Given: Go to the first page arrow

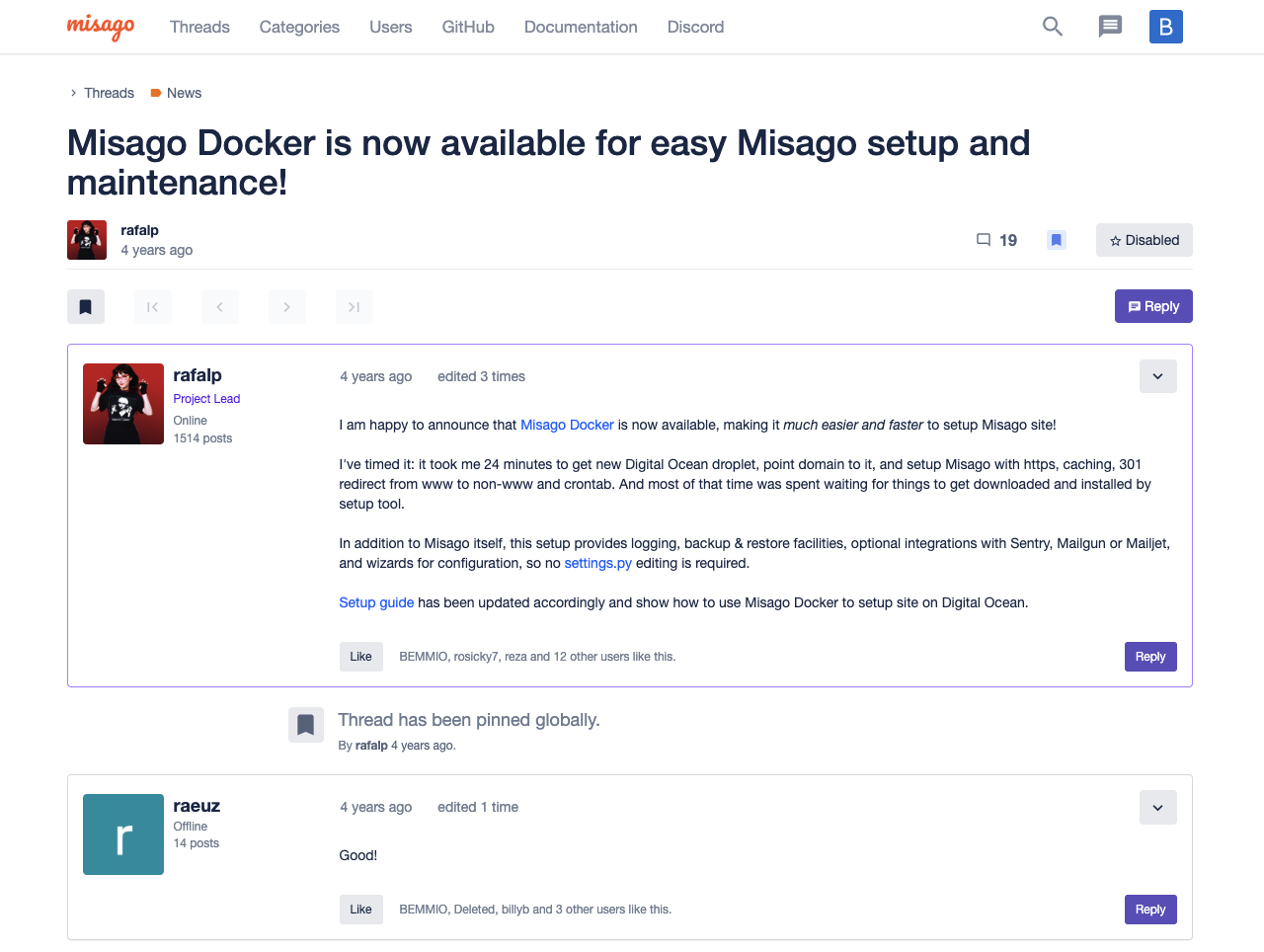Looking at the screenshot, I should [153, 307].
